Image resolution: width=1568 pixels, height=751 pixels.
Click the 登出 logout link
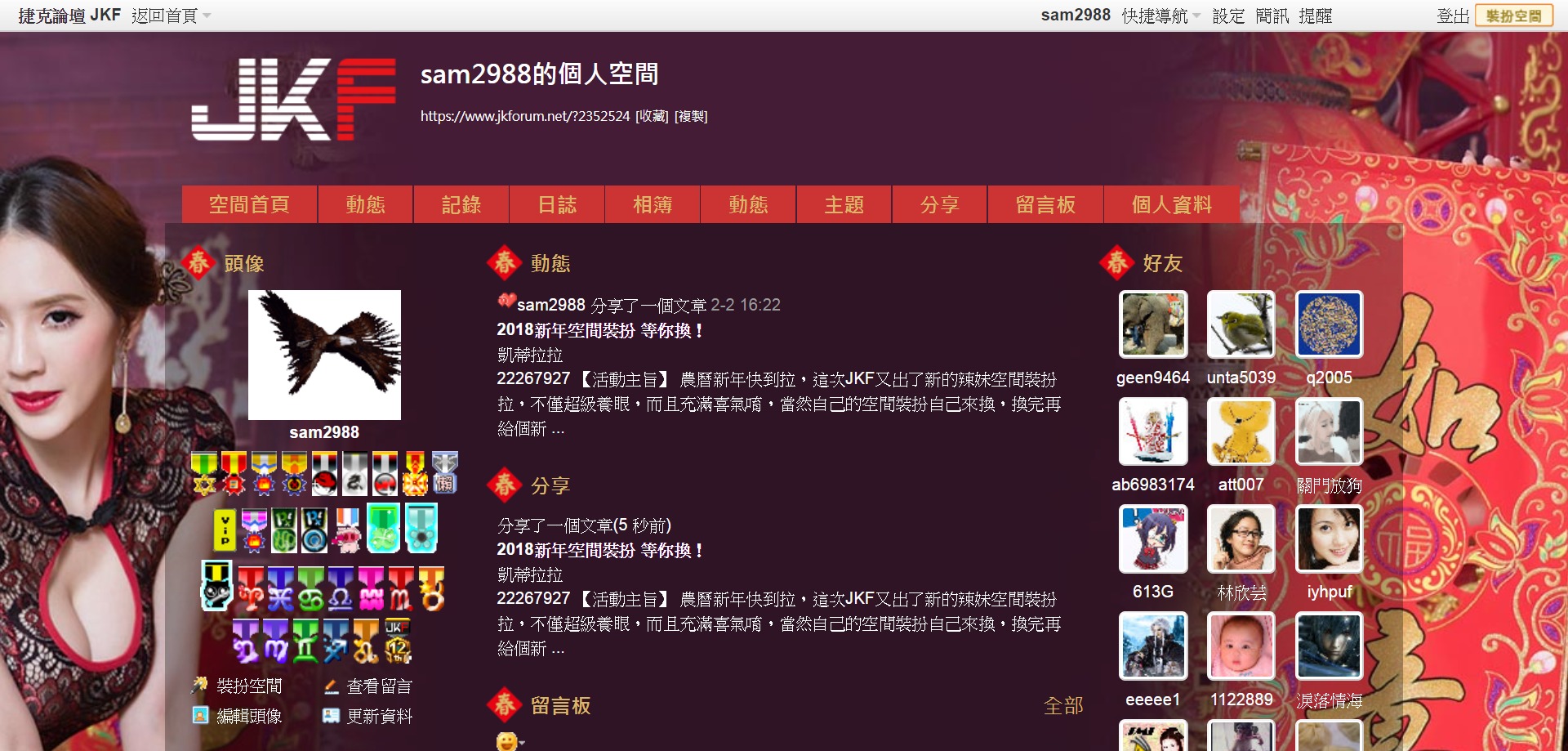pos(1453,16)
